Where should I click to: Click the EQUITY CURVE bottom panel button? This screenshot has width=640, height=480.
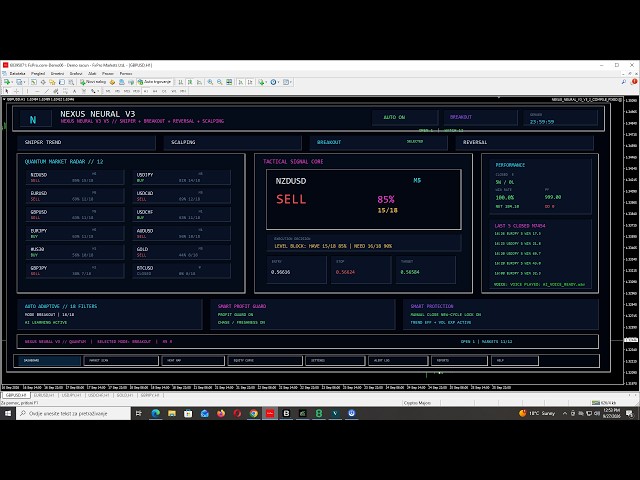(265, 361)
